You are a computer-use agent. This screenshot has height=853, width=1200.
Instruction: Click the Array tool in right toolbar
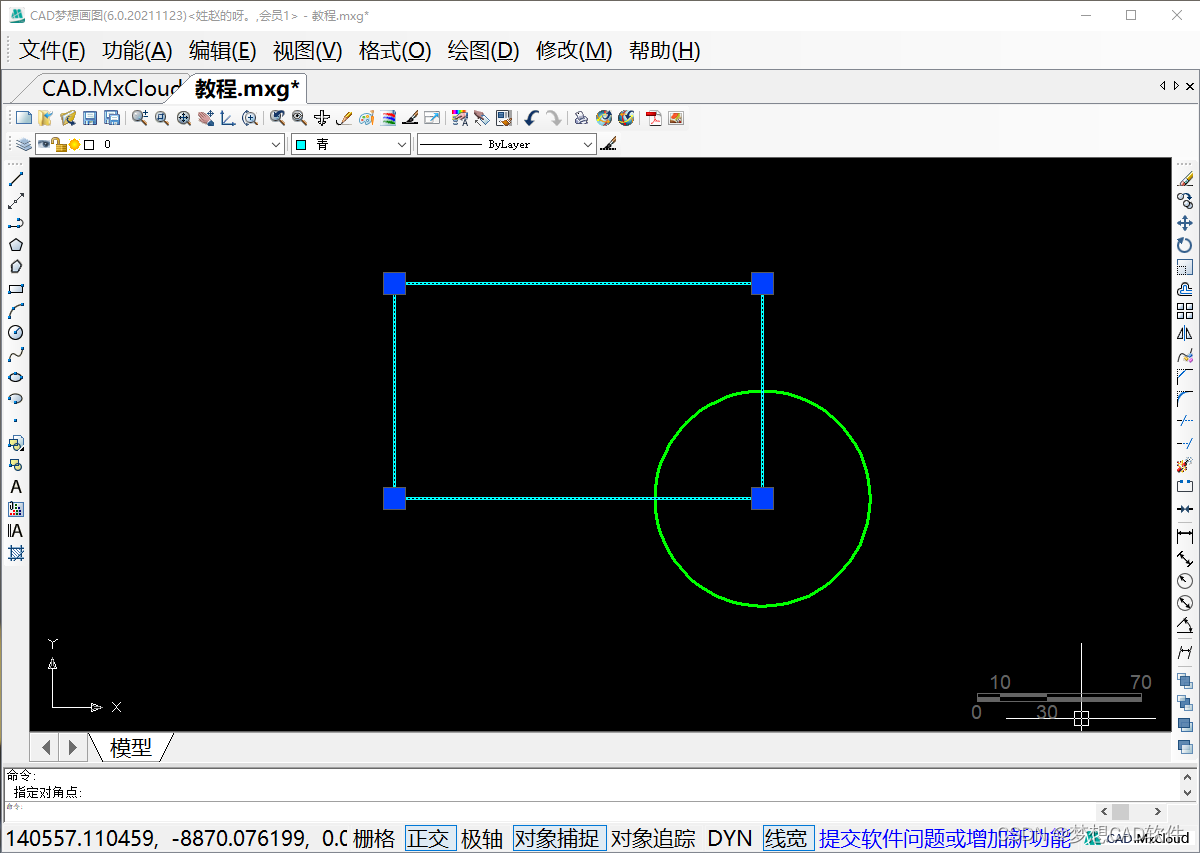tap(1185, 311)
